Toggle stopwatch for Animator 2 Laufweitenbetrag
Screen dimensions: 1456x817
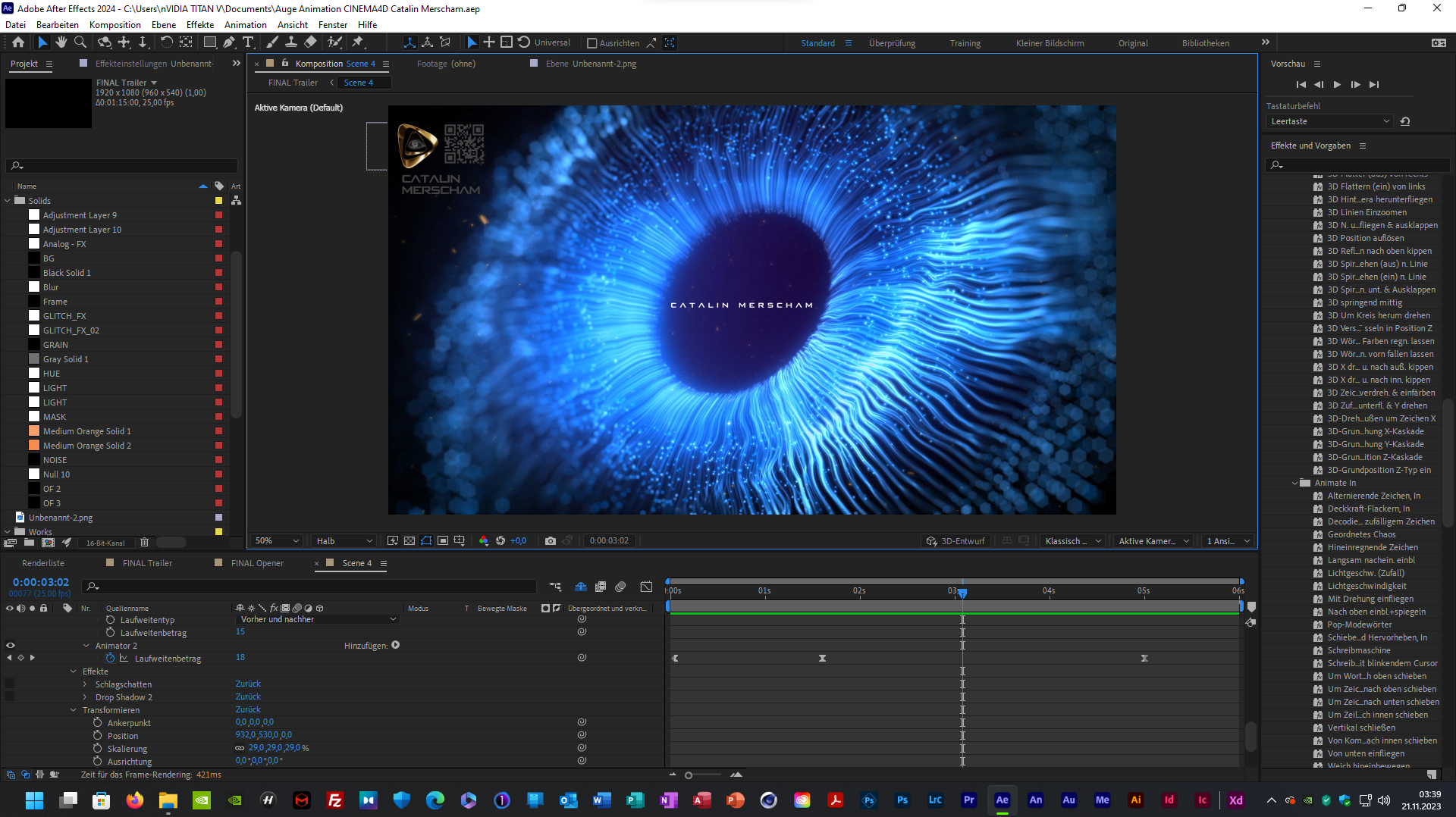click(111, 659)
